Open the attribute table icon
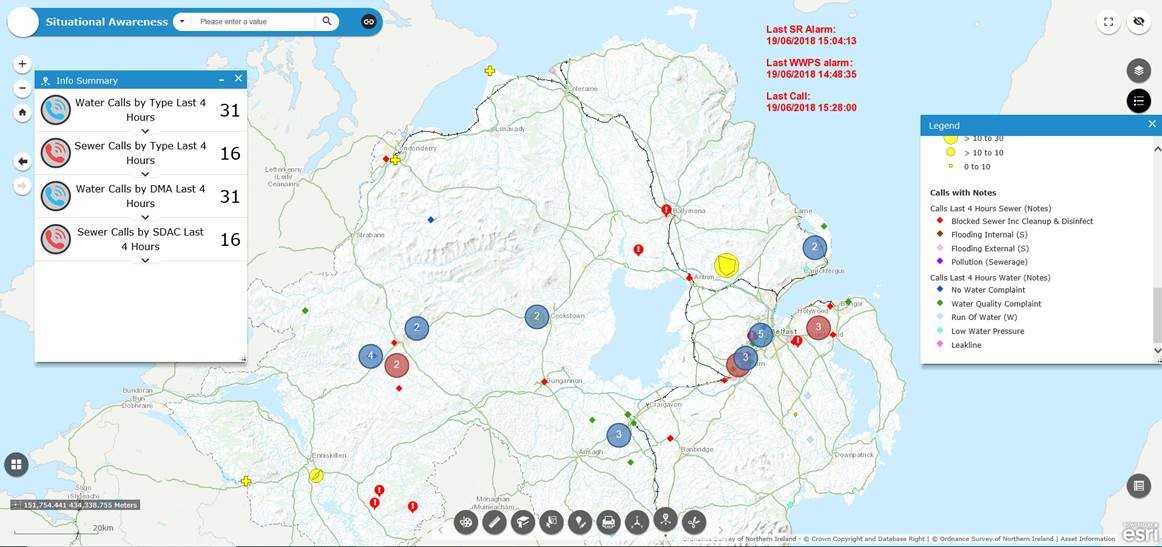 pyautogui.click(x=1138, y=486)
